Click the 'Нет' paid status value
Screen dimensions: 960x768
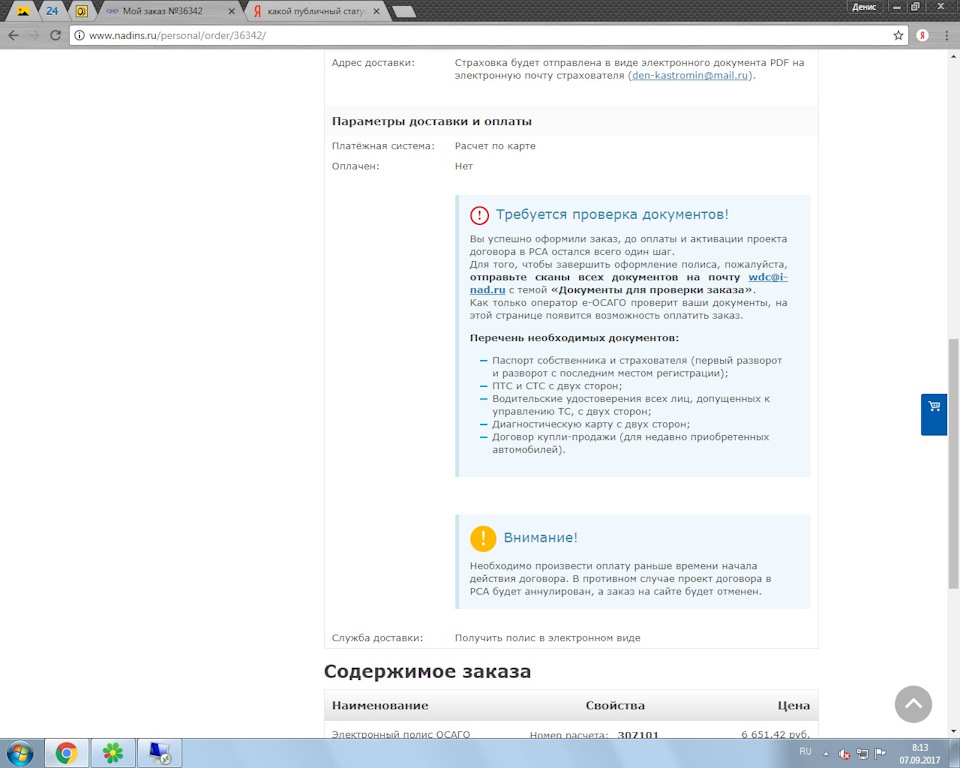click(x=463, y=166)
